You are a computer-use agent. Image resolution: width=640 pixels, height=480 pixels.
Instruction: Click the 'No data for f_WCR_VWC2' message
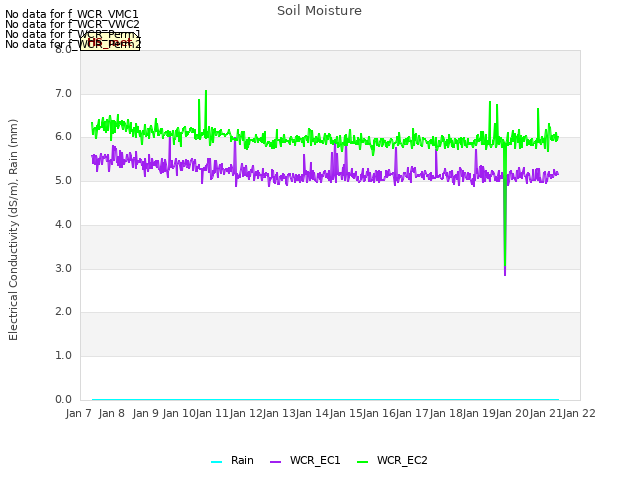(x=72, y=24)
